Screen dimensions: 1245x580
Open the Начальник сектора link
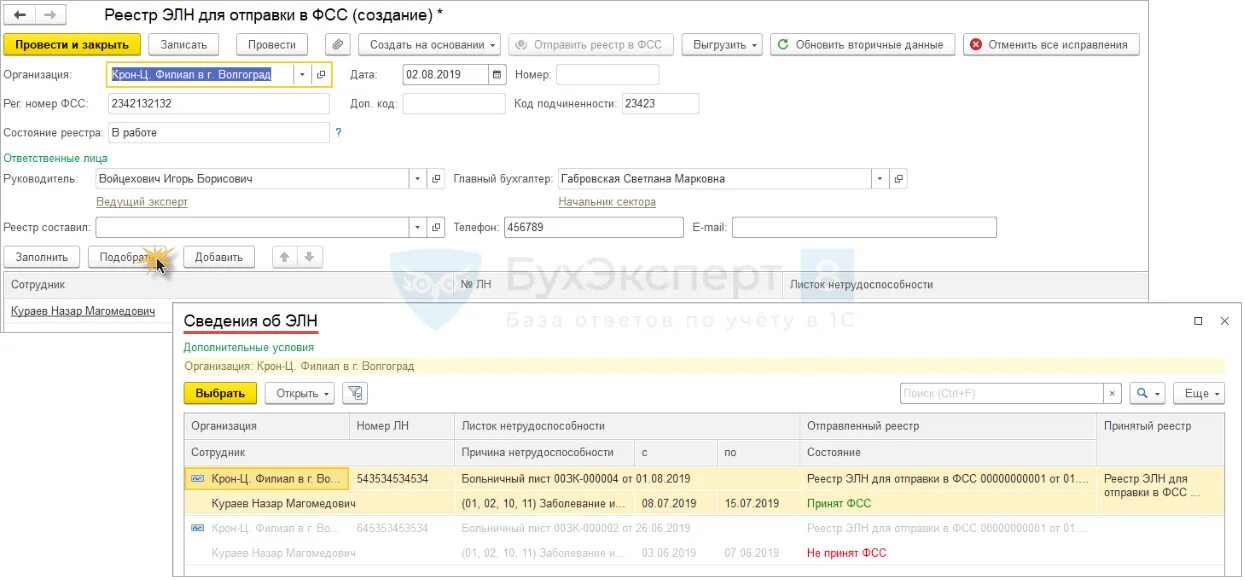(x=607, y=202)
